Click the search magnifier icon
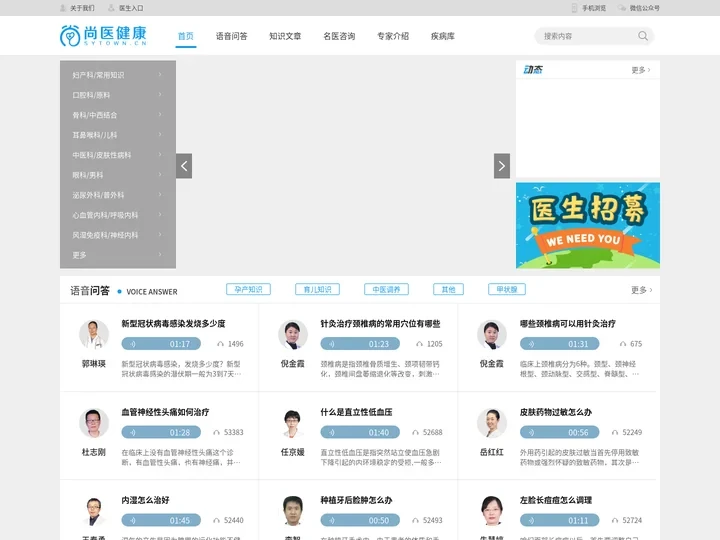 (643, 36)
